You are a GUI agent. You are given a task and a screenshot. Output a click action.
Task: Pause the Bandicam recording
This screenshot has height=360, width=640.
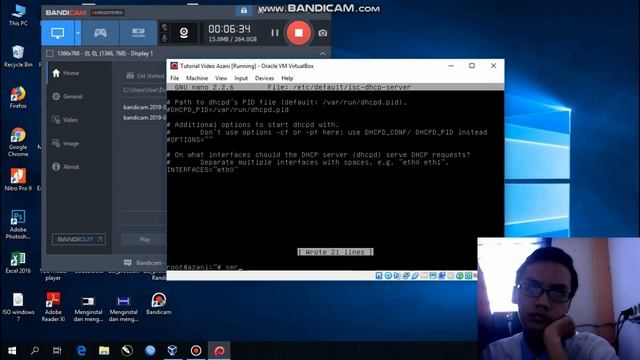tap(275, 33)
